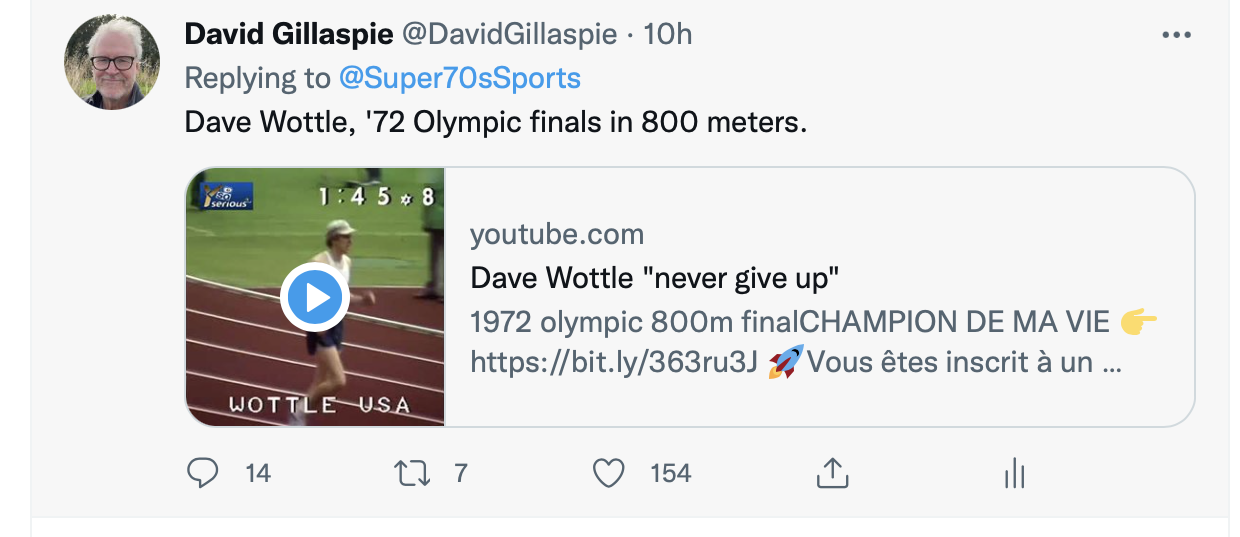View tweet analytics bar chart icon
Image resolution: width=1240 pixels, height=537 pixels.
(1014, 473)
